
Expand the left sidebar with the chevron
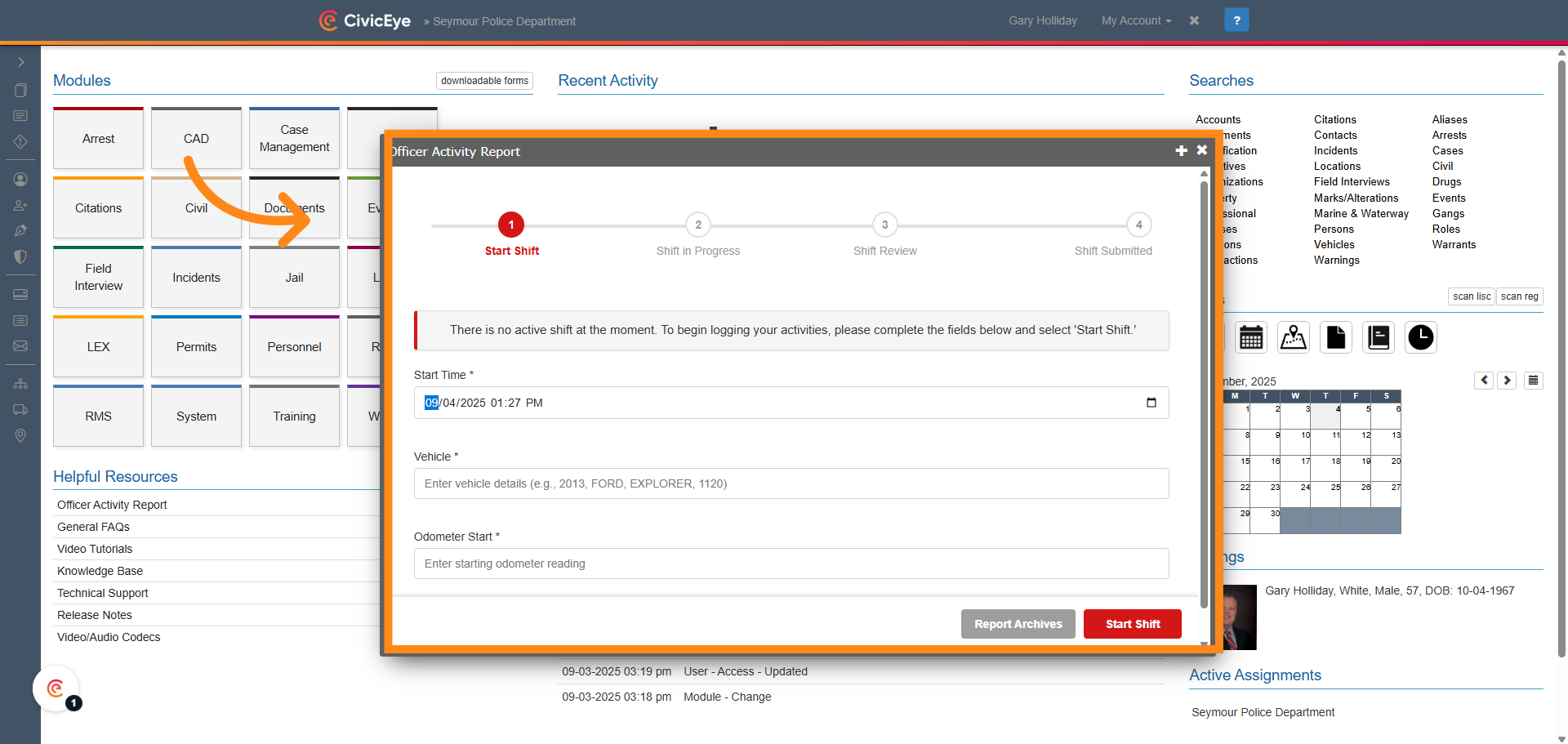[x=20, y=62]
